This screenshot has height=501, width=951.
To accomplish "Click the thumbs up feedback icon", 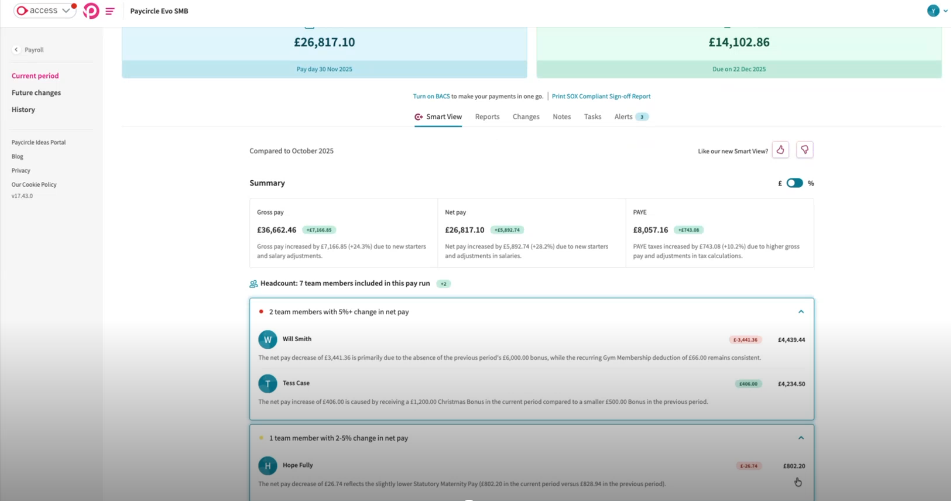I will pyautogui.click(x=780, y=150).
